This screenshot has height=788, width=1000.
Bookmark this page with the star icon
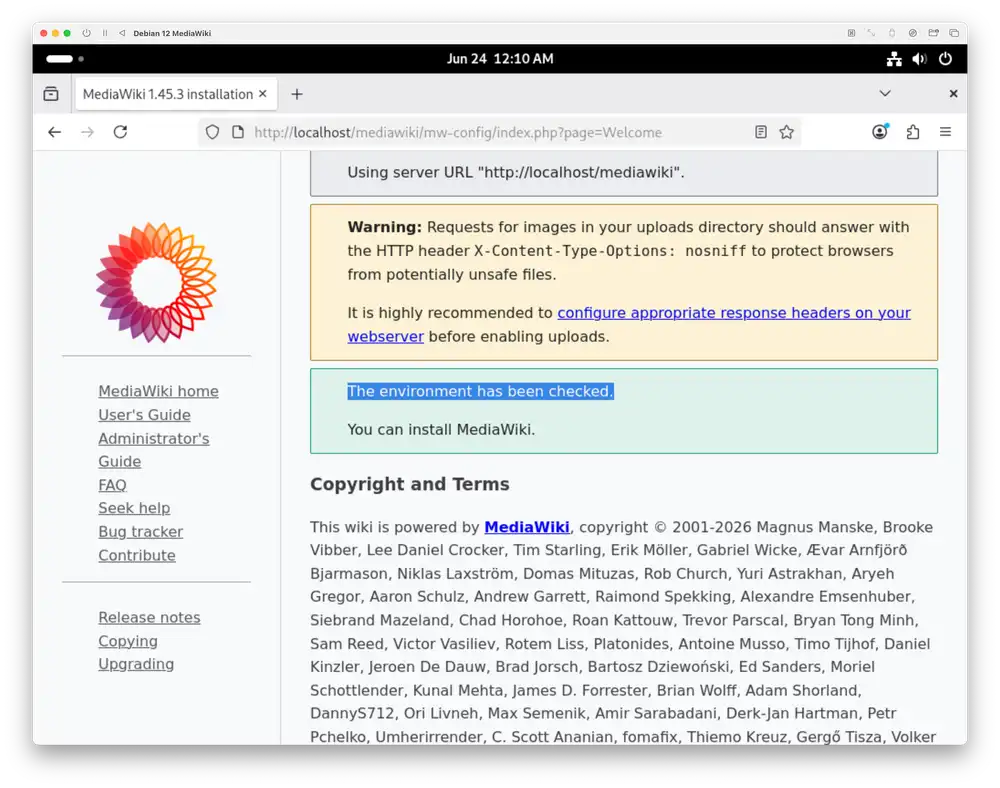point(786,132)
